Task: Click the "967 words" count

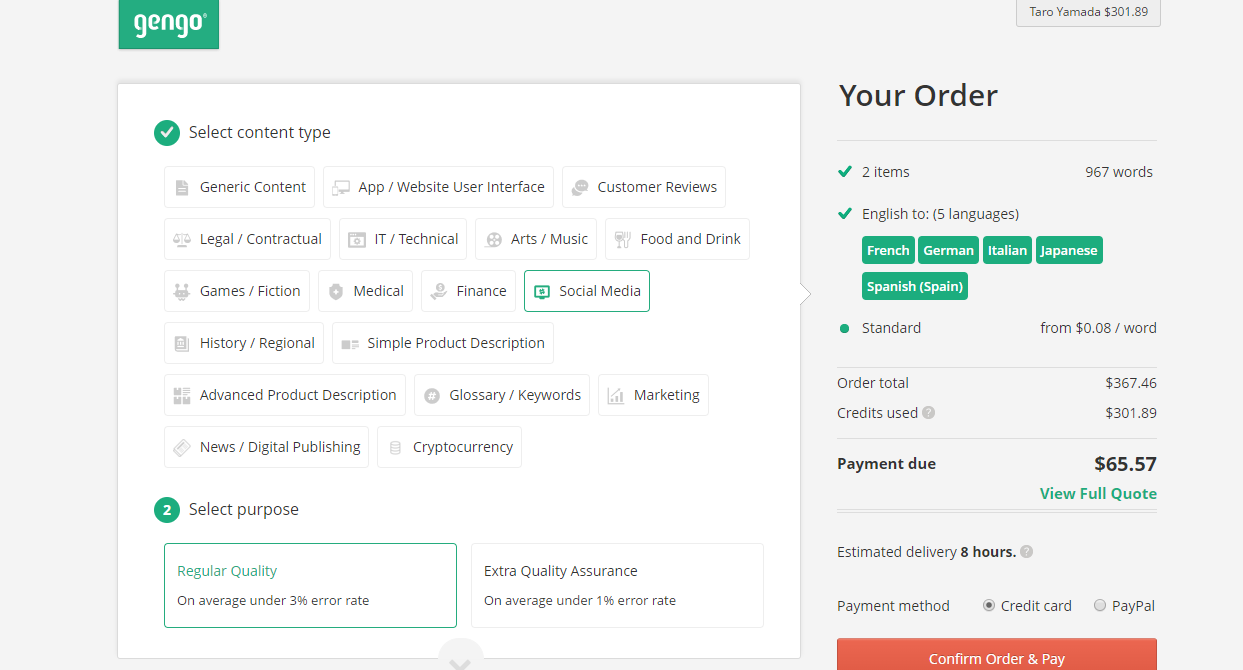Action: point(1119,172)
